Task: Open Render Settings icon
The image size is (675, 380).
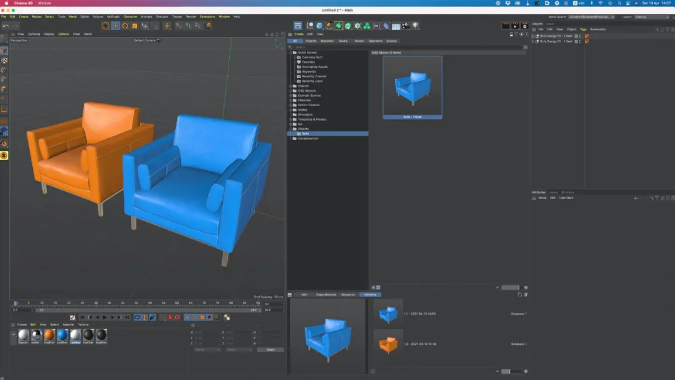Action: [524, 26]
